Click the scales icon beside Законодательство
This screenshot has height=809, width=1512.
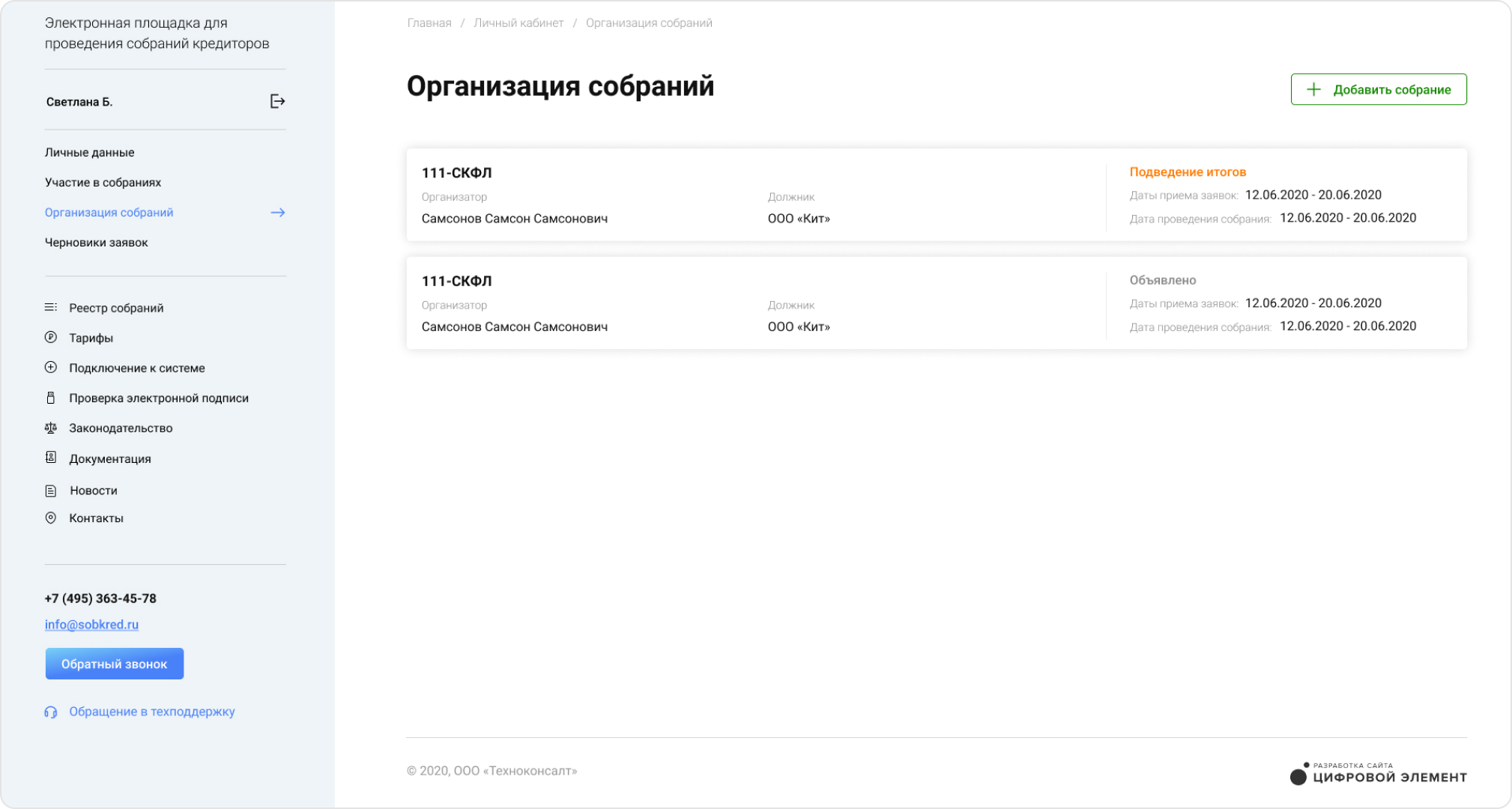pyautogui.click(x=51, y=428)
